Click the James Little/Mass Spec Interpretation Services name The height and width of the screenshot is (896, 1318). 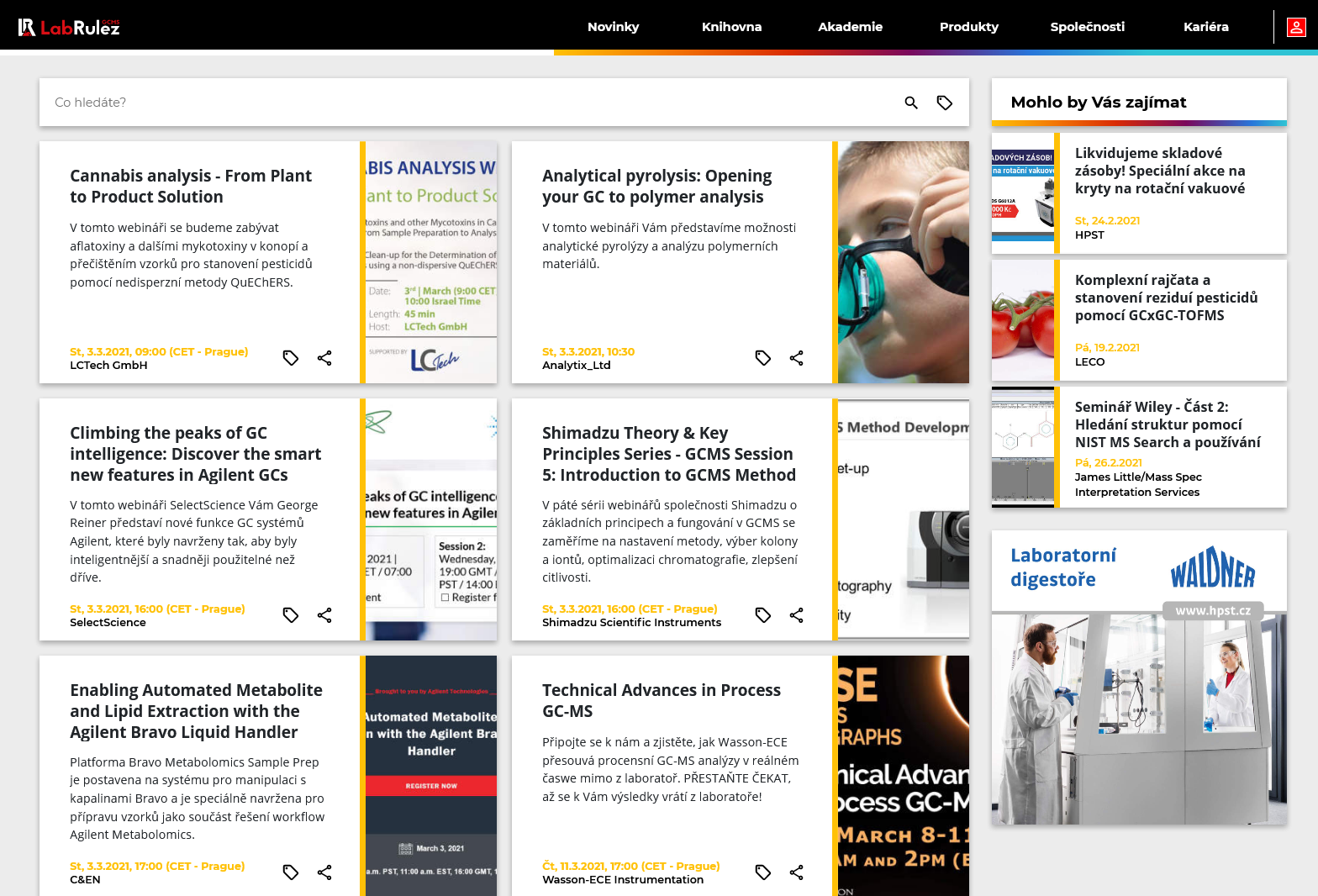tap(1138, 485)
